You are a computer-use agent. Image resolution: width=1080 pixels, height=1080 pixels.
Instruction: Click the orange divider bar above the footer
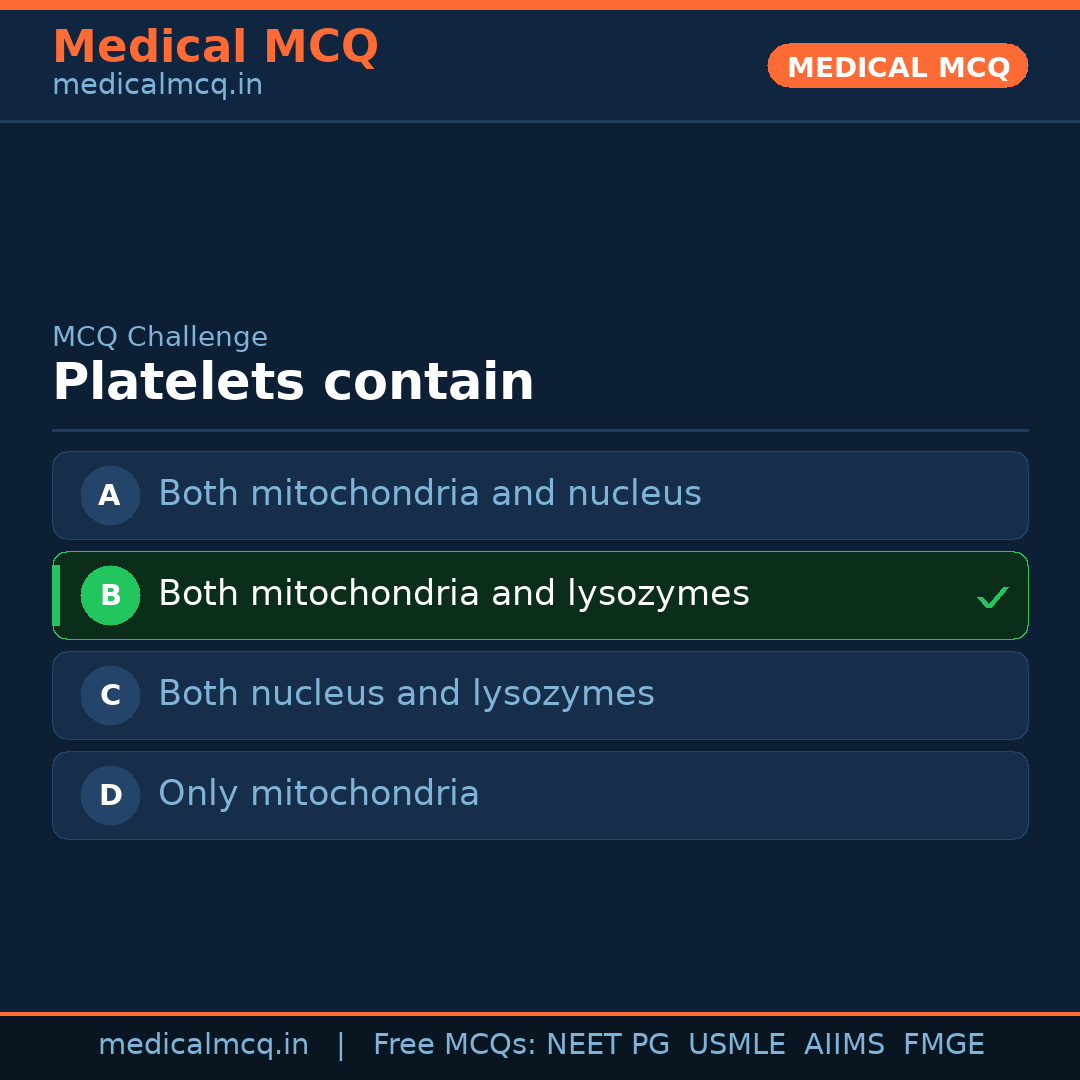tap(540, 1015)
